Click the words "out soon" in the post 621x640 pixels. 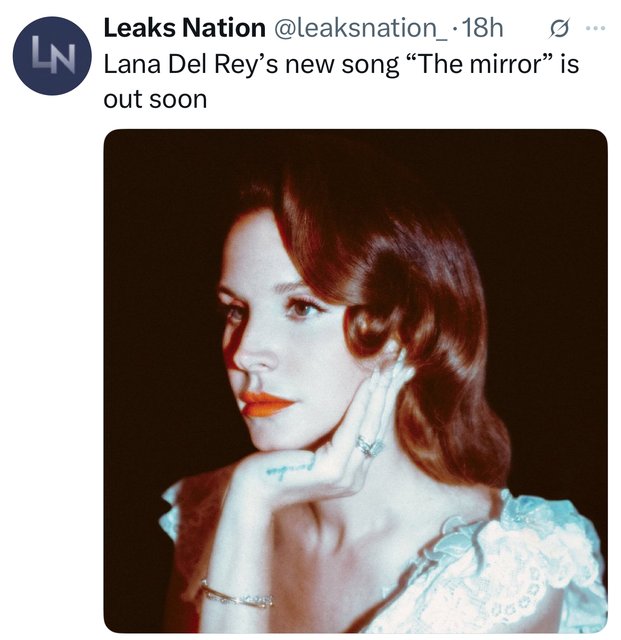click(x=155, y=100)
